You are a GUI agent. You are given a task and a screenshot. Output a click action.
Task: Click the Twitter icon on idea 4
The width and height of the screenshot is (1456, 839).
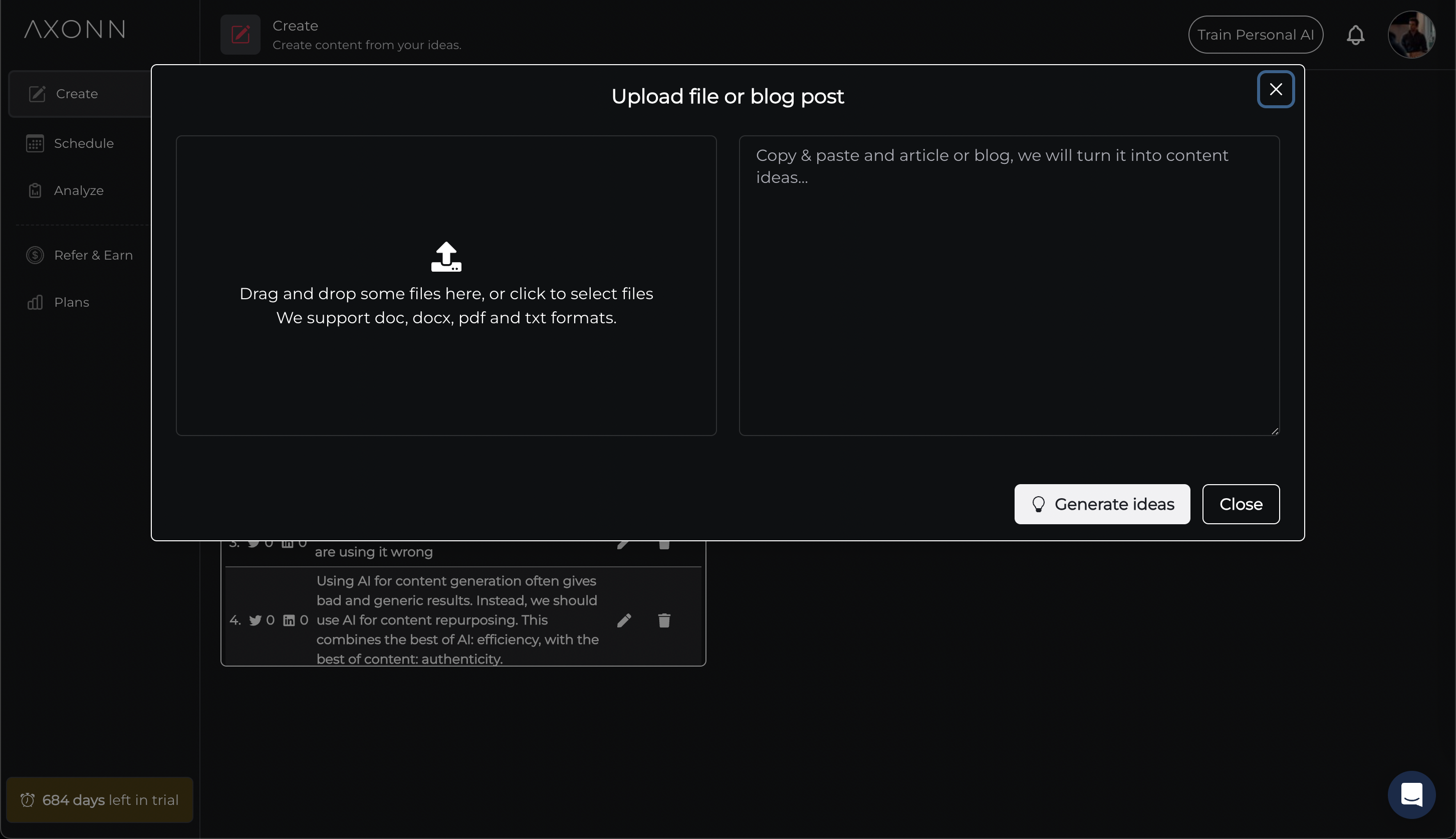(255, 620)
